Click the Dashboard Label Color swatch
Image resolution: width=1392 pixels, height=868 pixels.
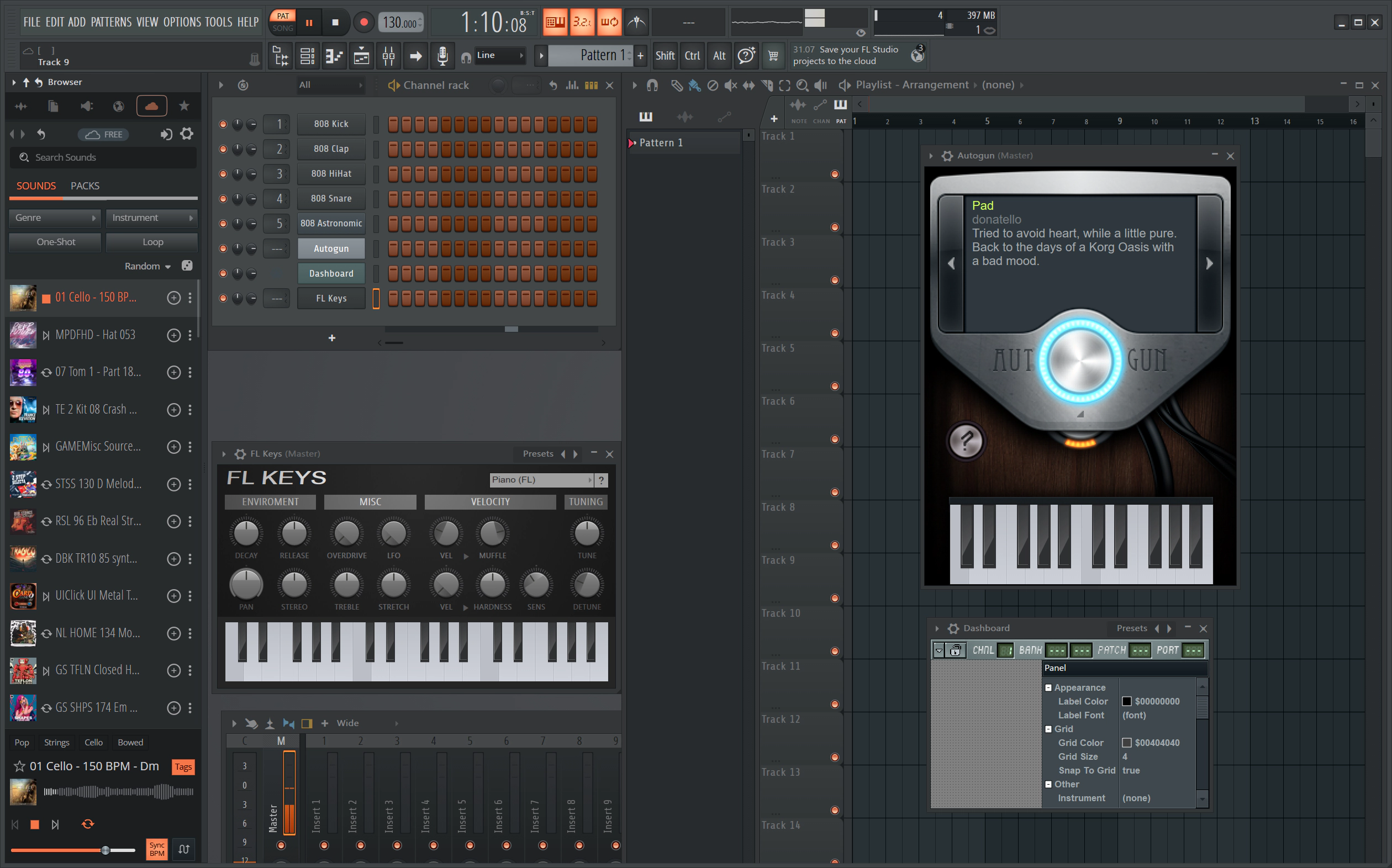[1126, 701]
